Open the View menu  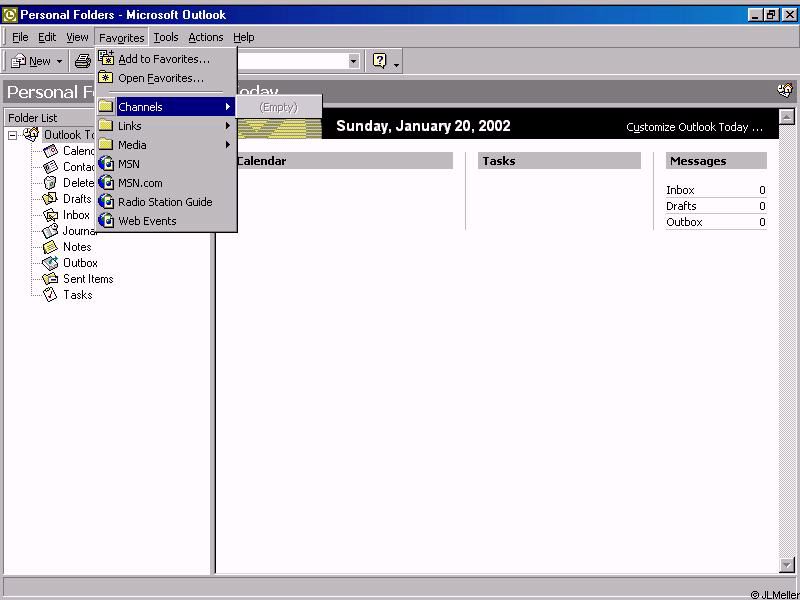(x=77, y=37)
